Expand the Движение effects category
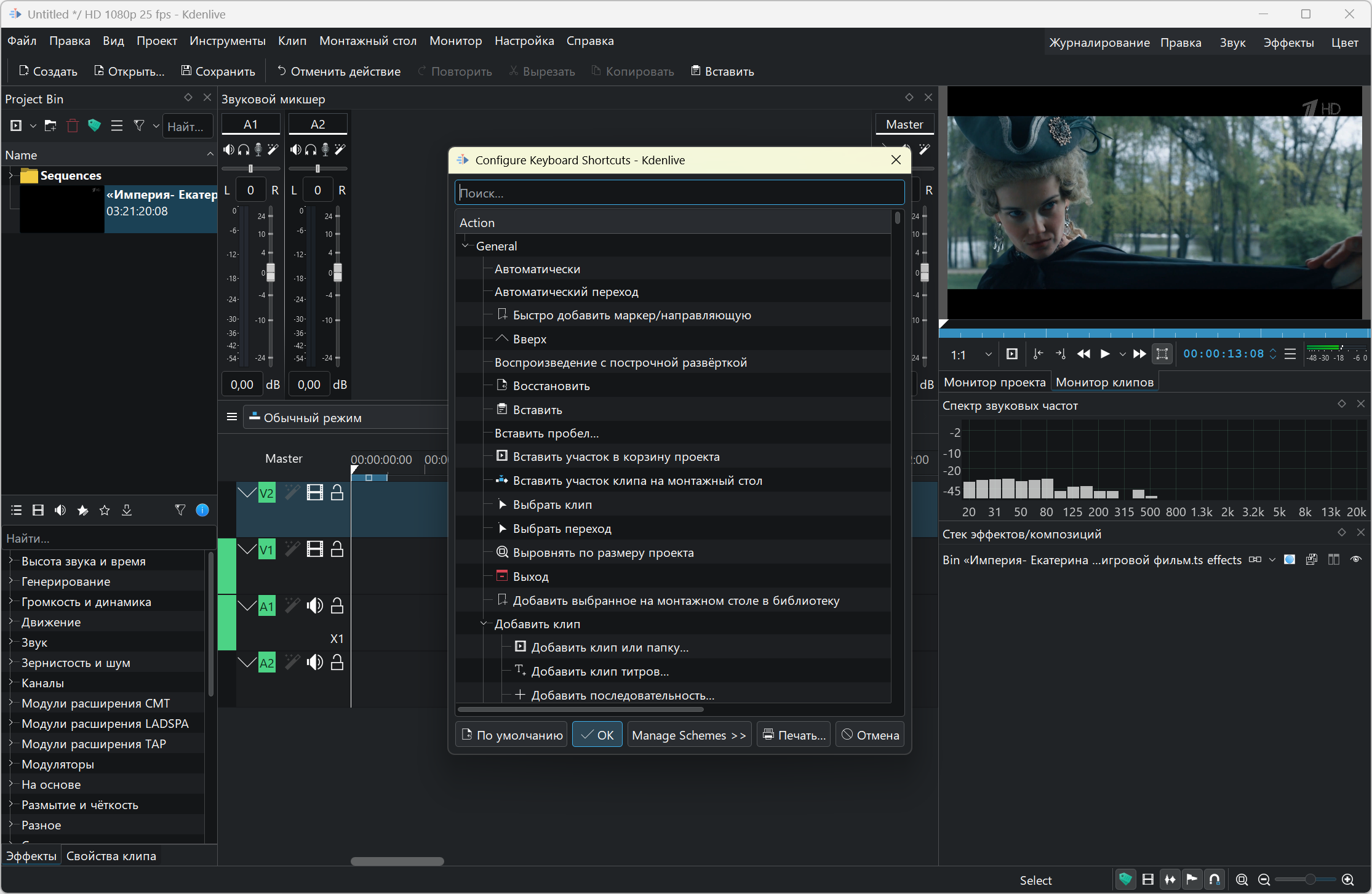 (x=10, y=622)
